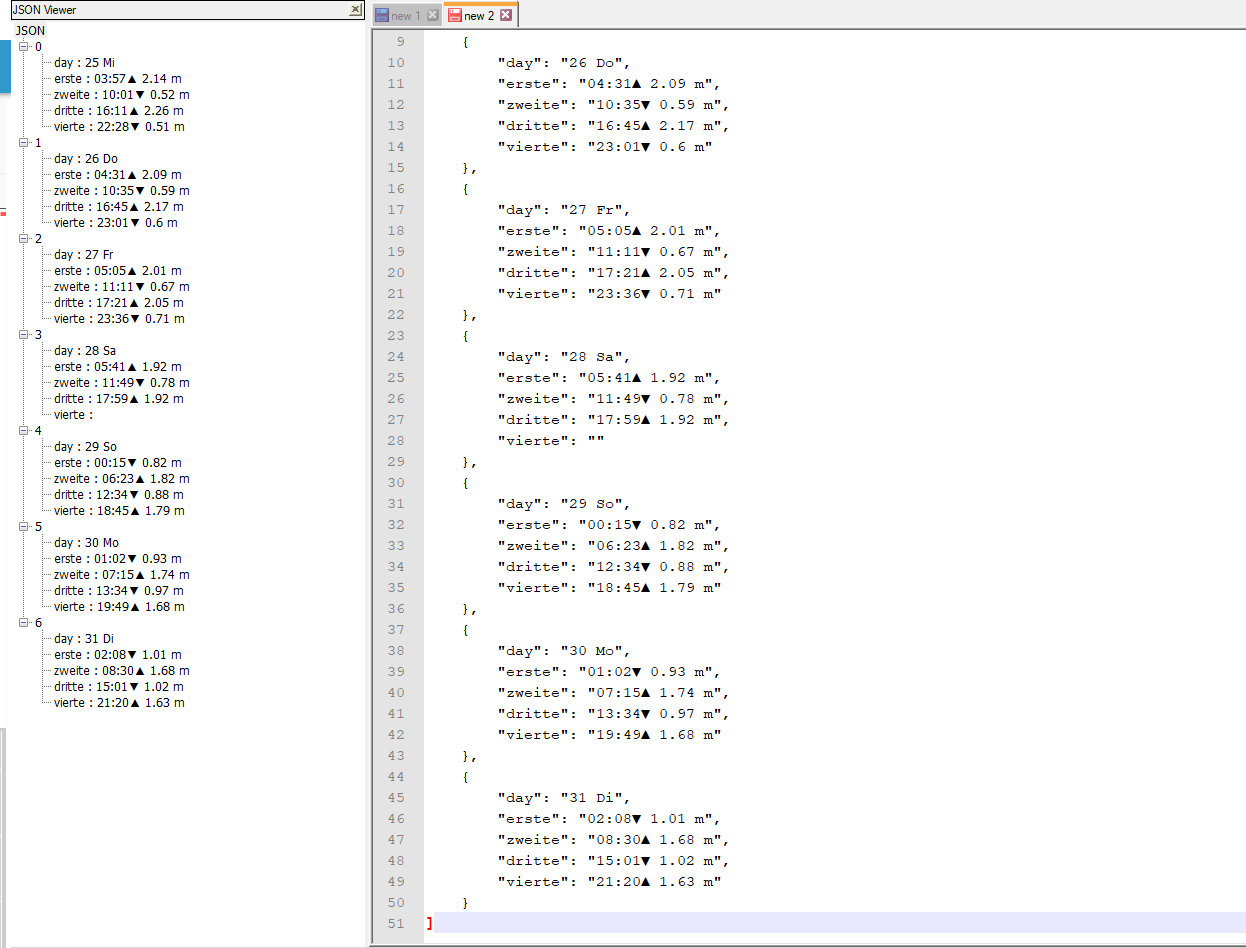This screenshot has height=948, width=1246.
Task: Collapse node 6 in JSON Viewer tree
Action: [x=24, y=623]
